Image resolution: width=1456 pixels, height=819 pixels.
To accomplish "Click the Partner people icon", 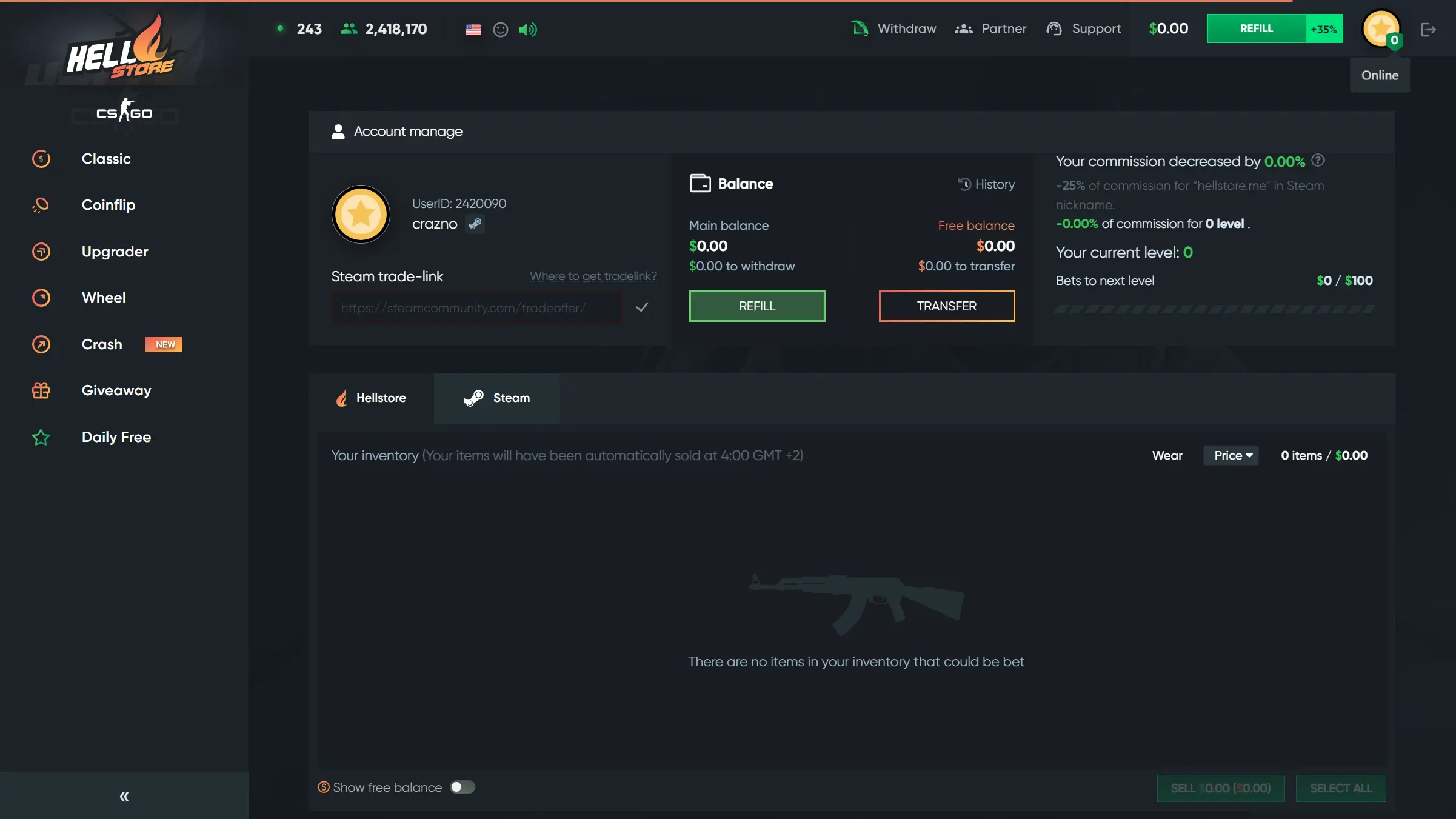I will tap(964, 28).
